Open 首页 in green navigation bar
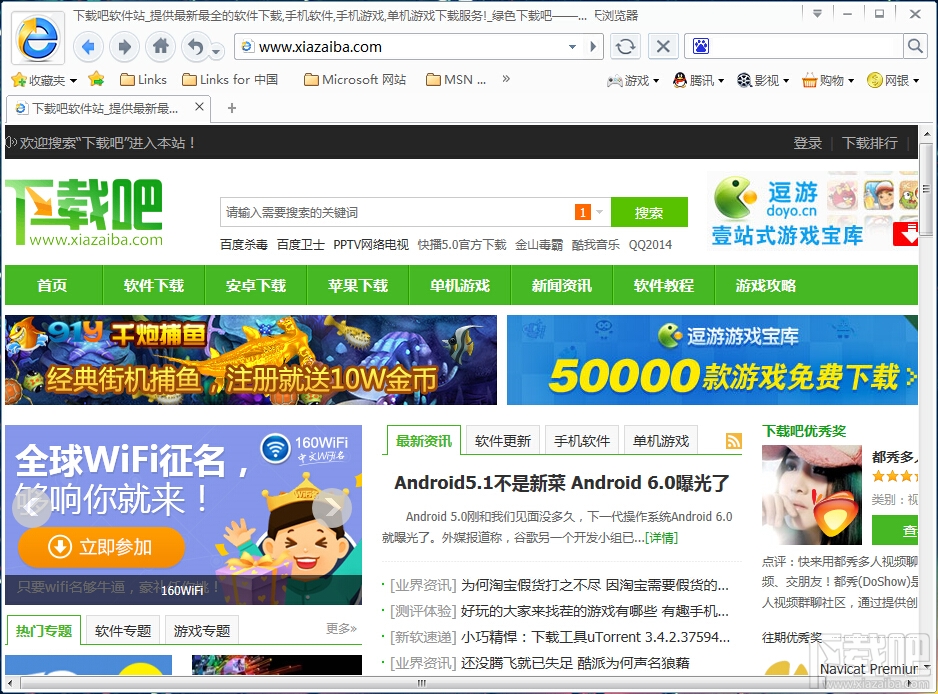Viewport: 938px width, 694px height. (x=52, y=285)
